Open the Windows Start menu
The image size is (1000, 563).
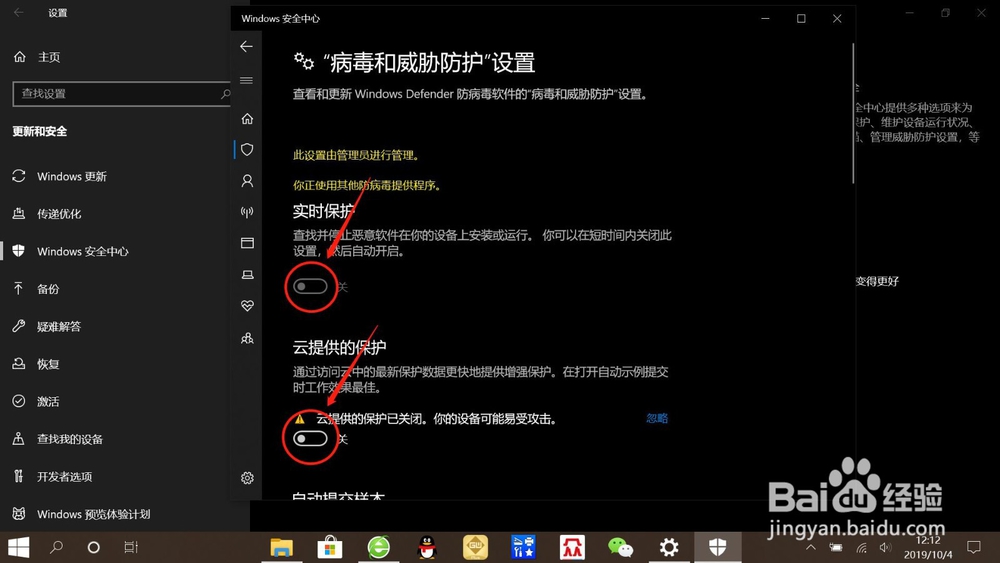pos(18,547)
